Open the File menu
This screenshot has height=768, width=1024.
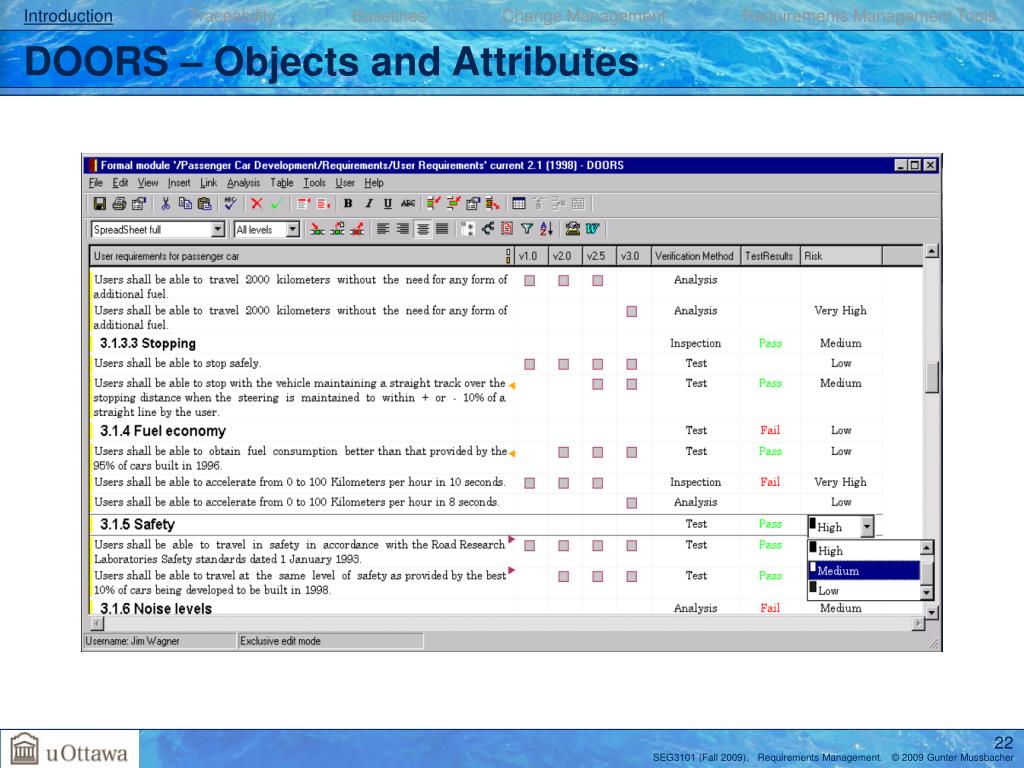pyautogui.click(x=95, y=183)
